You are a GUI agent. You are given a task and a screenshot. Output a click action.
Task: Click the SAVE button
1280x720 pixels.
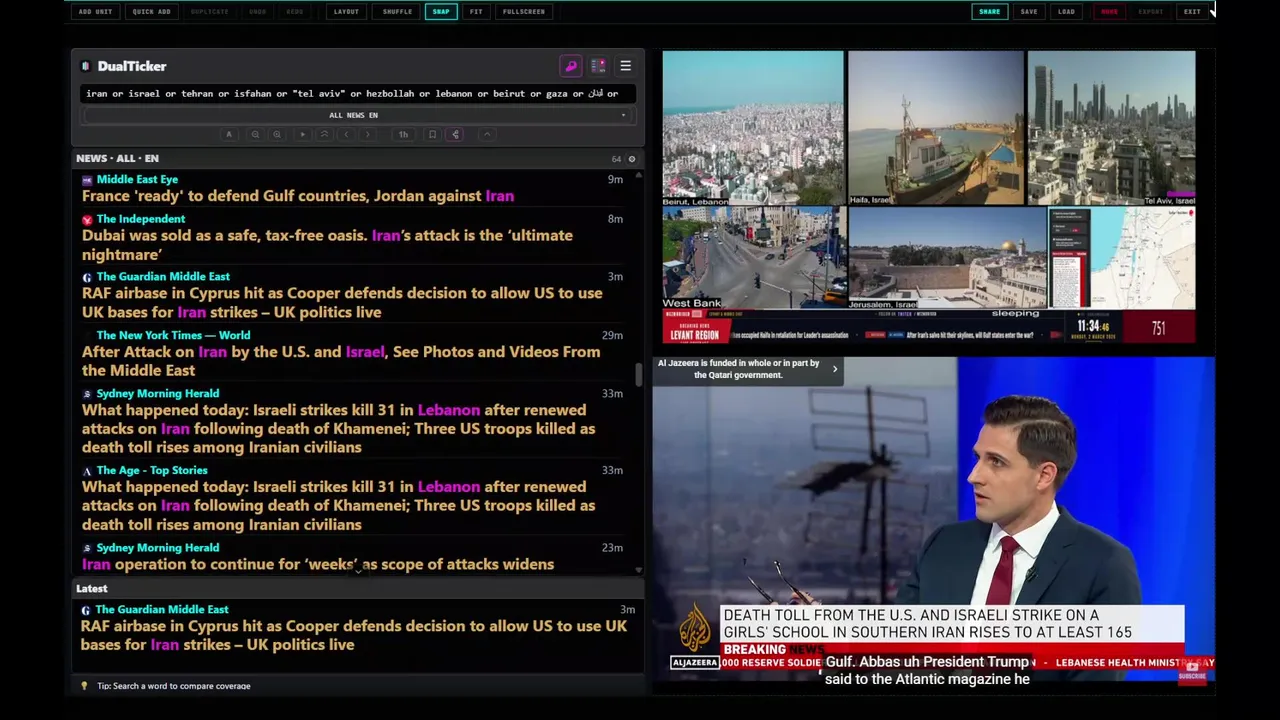(1029, 12)
